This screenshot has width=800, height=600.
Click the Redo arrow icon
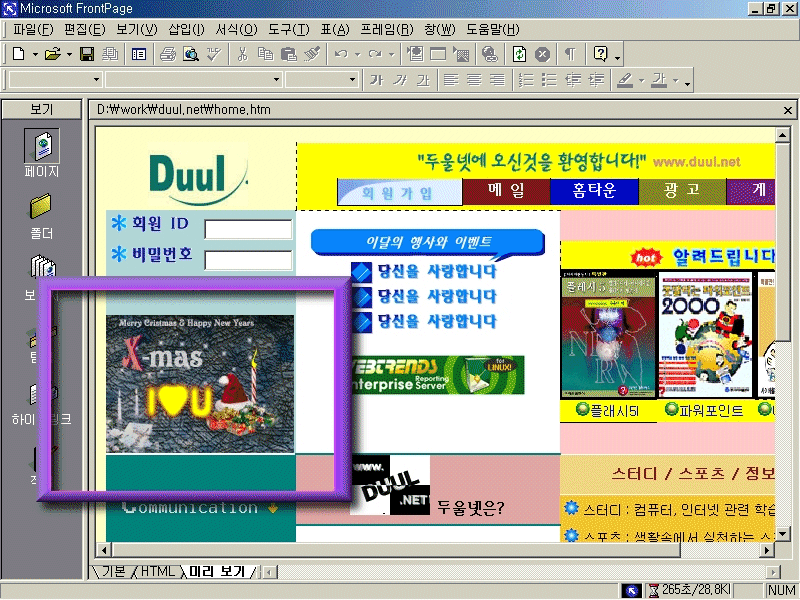point(375,54)
